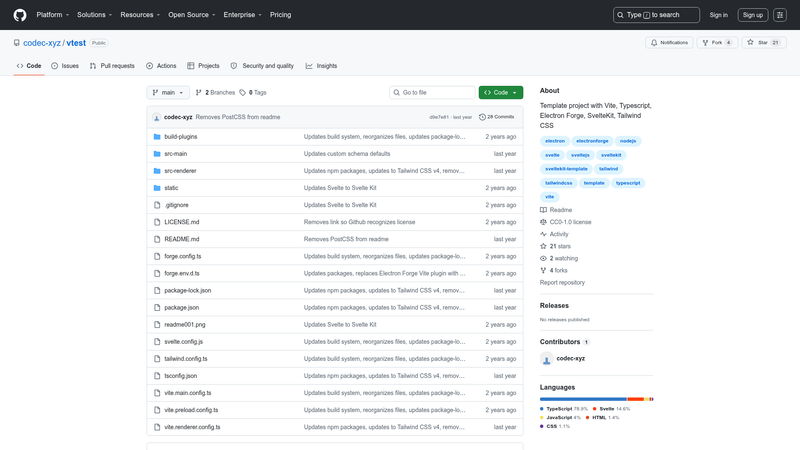Expand the Resources menu

click(x=140, y=15)
